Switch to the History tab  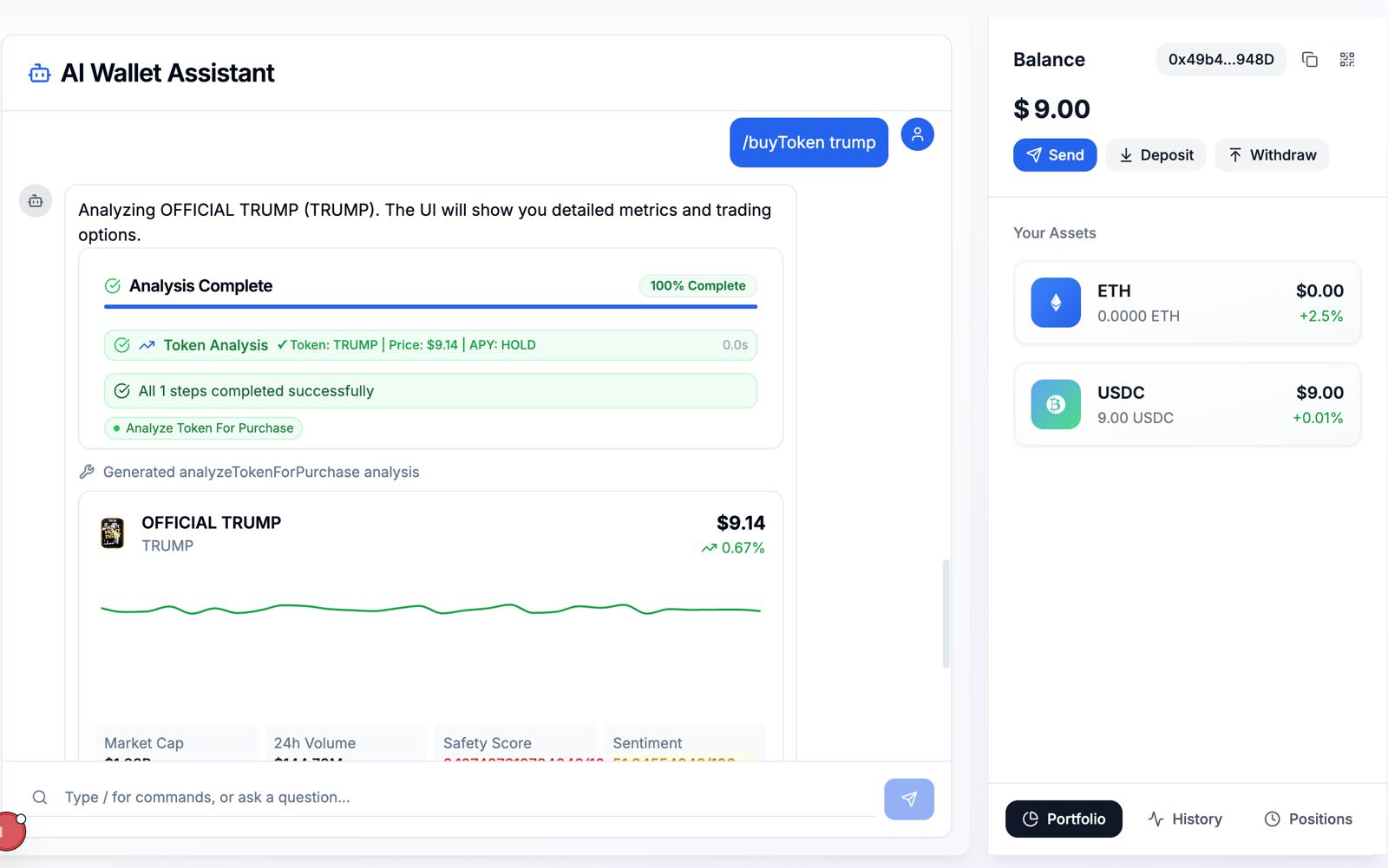pos(1185,819)
